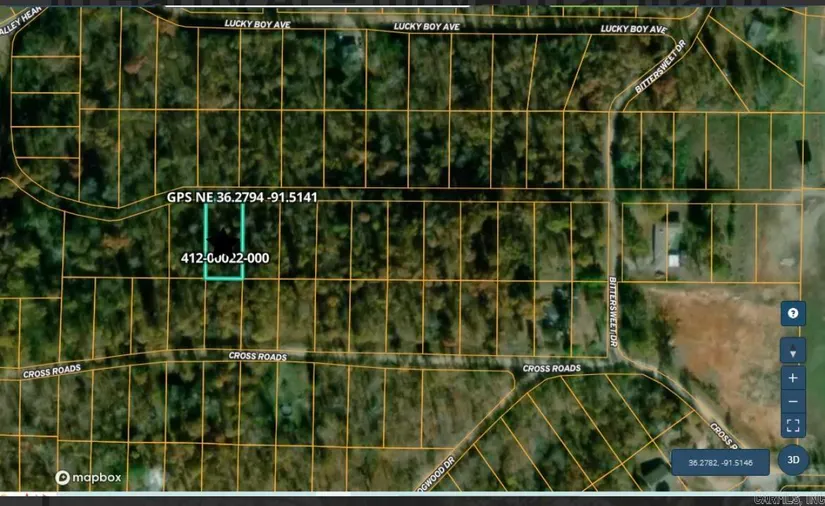The width and height of the screenshot is (825, 506).
Task: Click the parcel number 412-00022-000 label
Action: pyautogui.click(x=225, y=258)
